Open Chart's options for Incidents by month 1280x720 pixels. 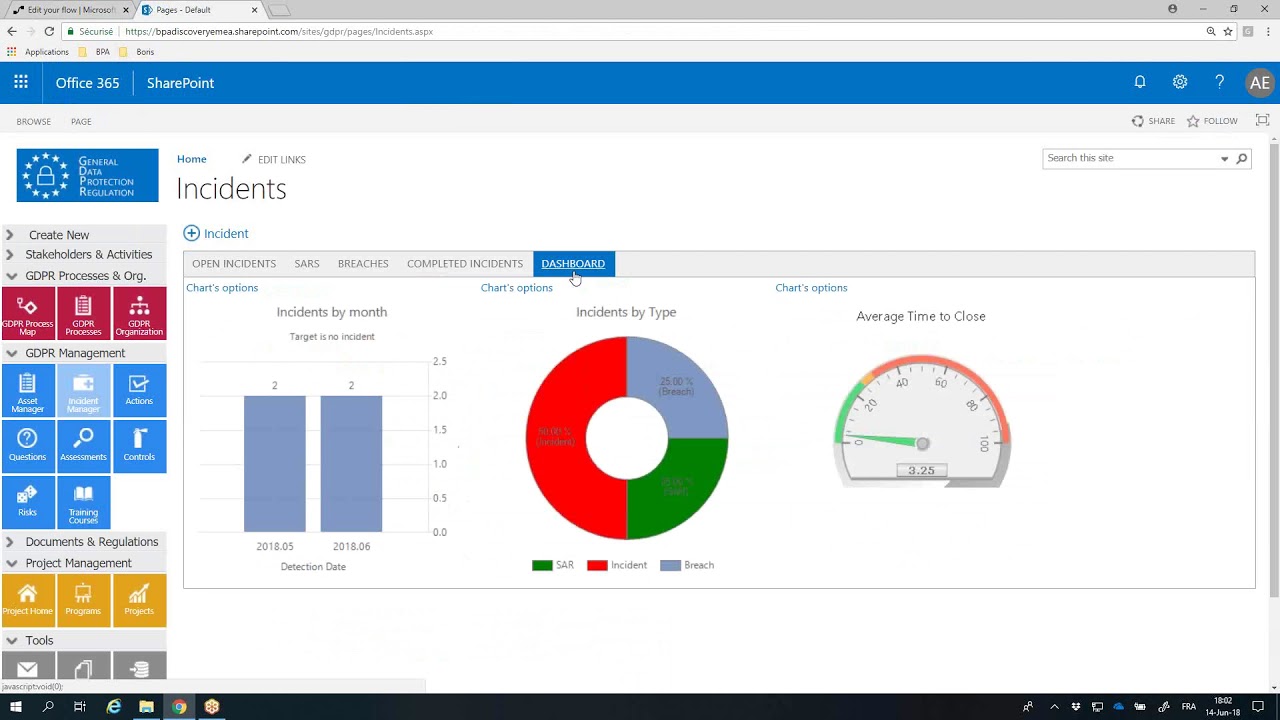[222, 288]
